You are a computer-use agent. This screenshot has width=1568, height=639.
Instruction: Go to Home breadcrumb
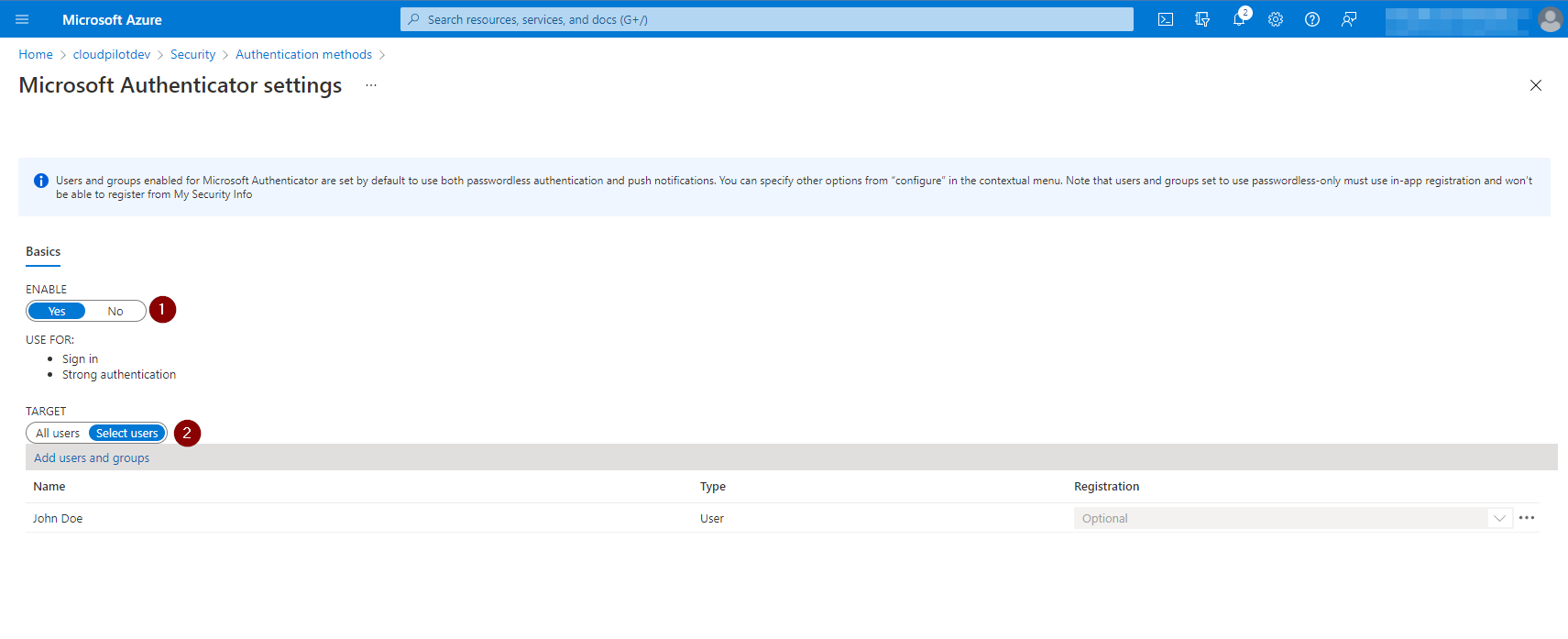click(x=36, y=55)
